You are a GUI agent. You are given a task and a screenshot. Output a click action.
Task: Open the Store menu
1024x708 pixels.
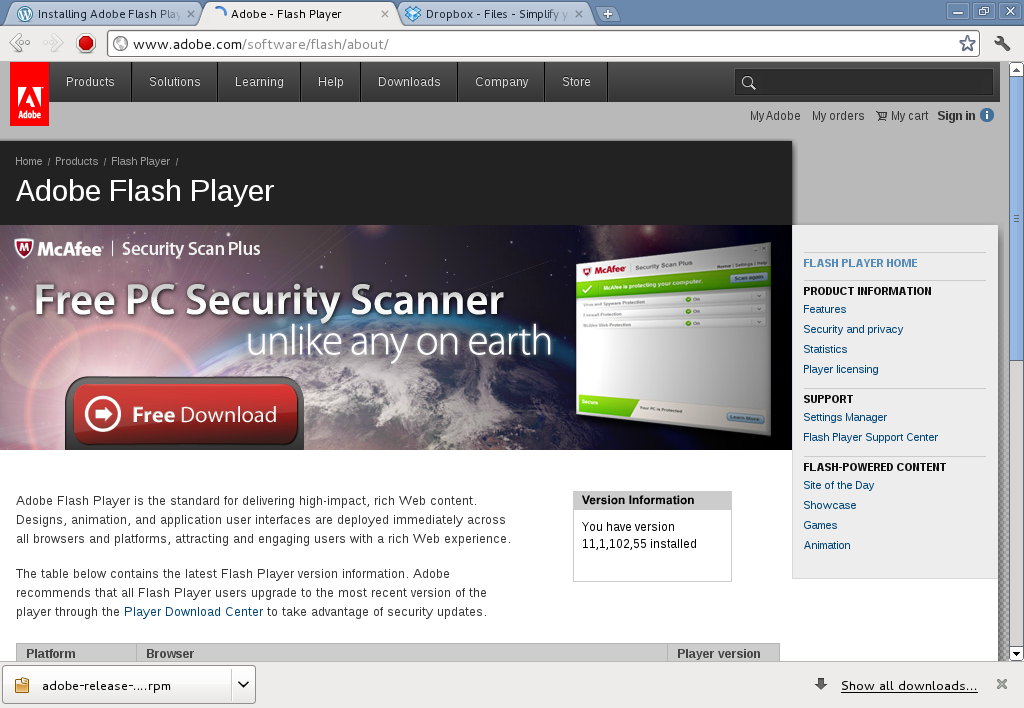pos(576,82)
